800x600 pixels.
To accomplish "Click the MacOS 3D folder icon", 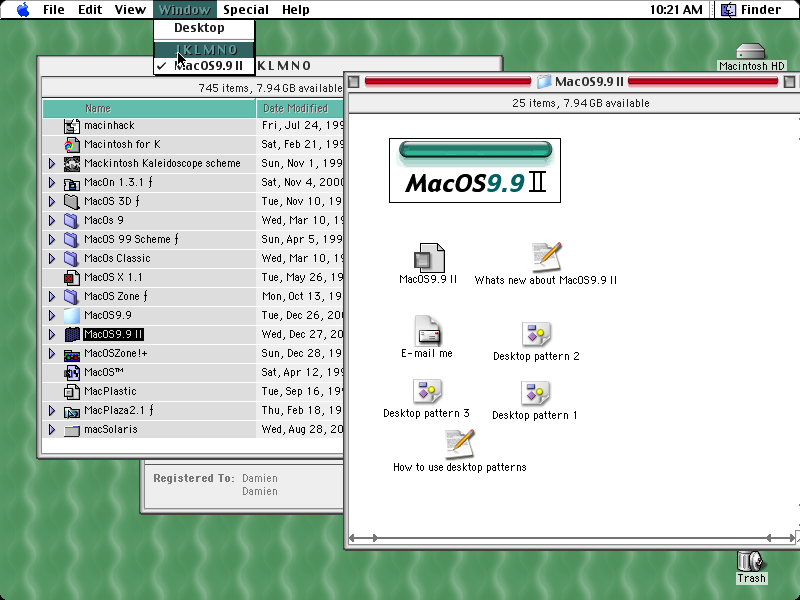I will (x=71, y=202).
